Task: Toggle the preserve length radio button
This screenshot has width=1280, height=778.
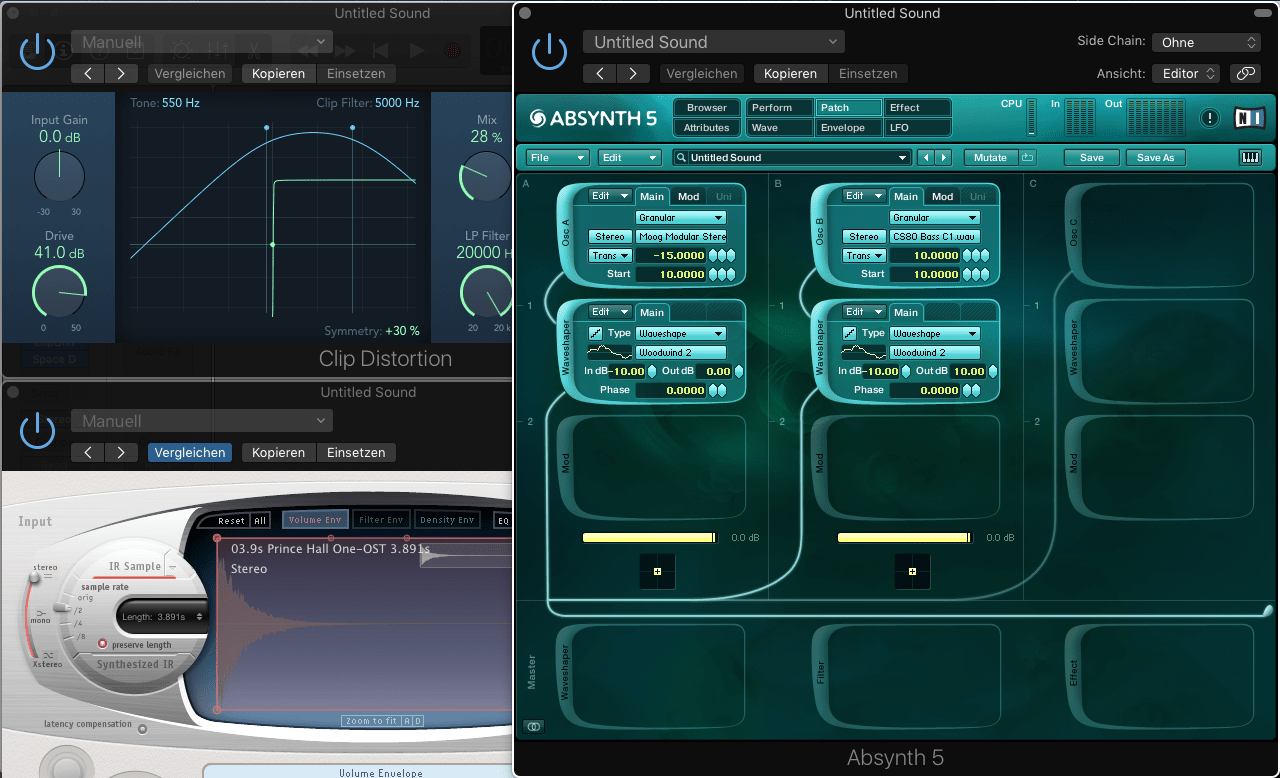Action: click(103, 644)
